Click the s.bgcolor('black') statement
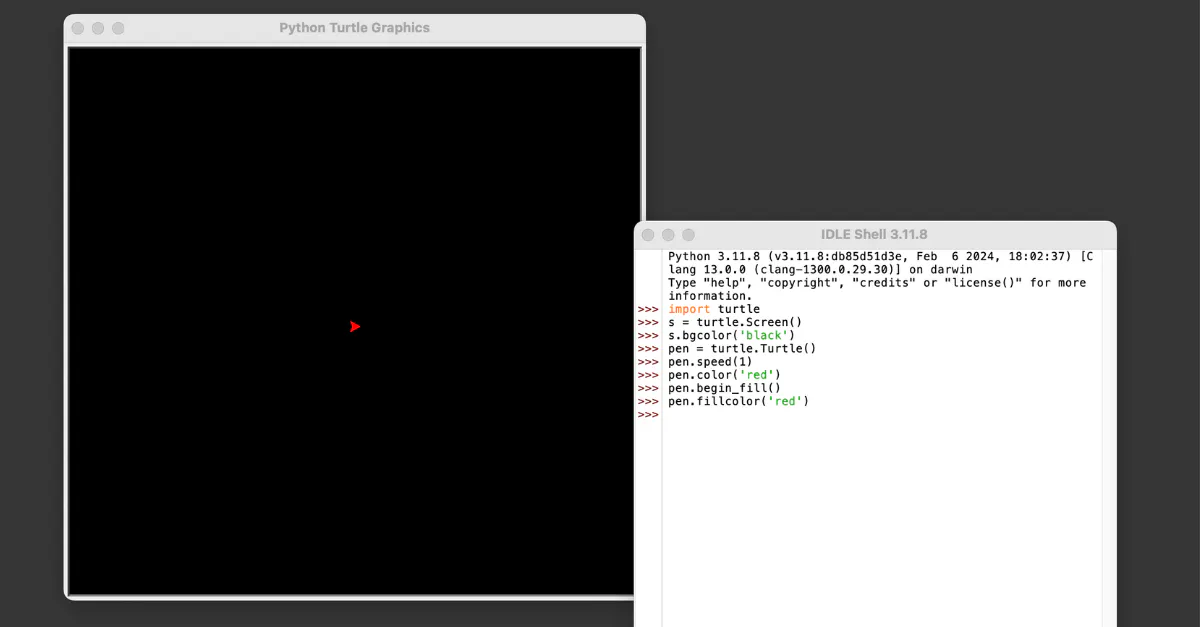Screen dimensions: 1200x627 (x=731, y=336)
